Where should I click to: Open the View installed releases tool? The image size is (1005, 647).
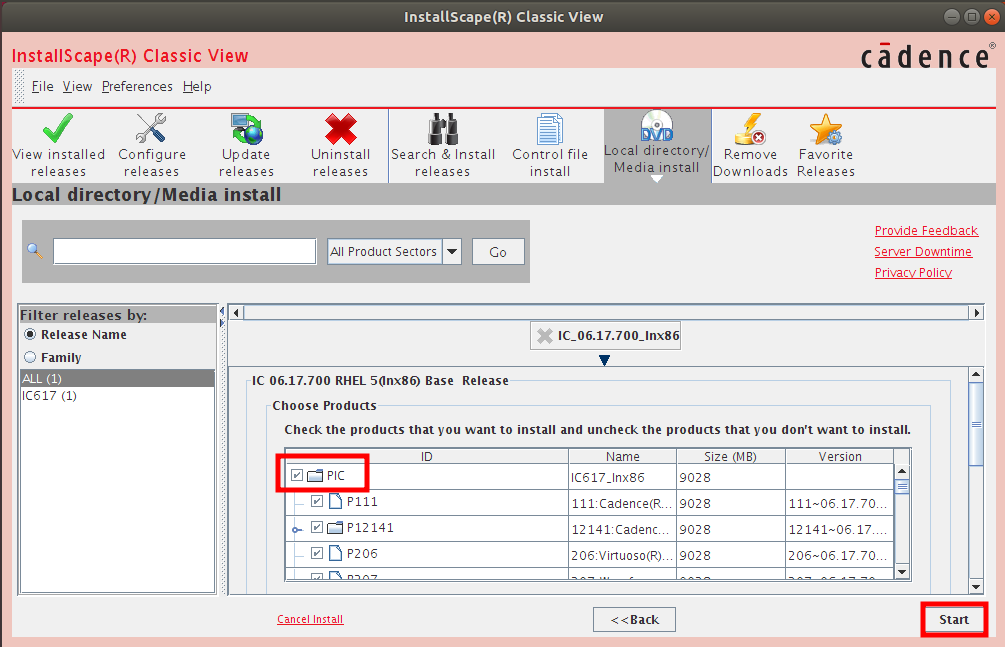[x=58, y=146]
